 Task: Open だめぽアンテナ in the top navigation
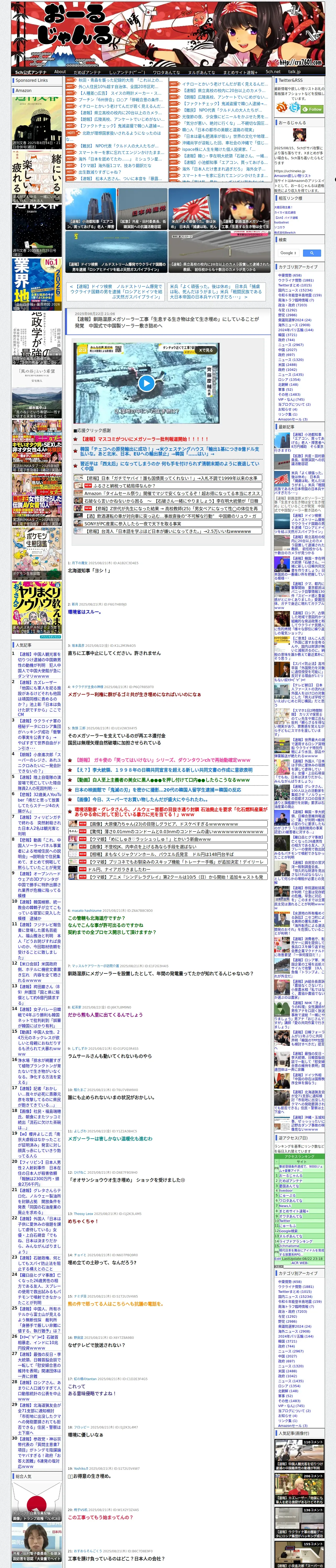[87, 72]
